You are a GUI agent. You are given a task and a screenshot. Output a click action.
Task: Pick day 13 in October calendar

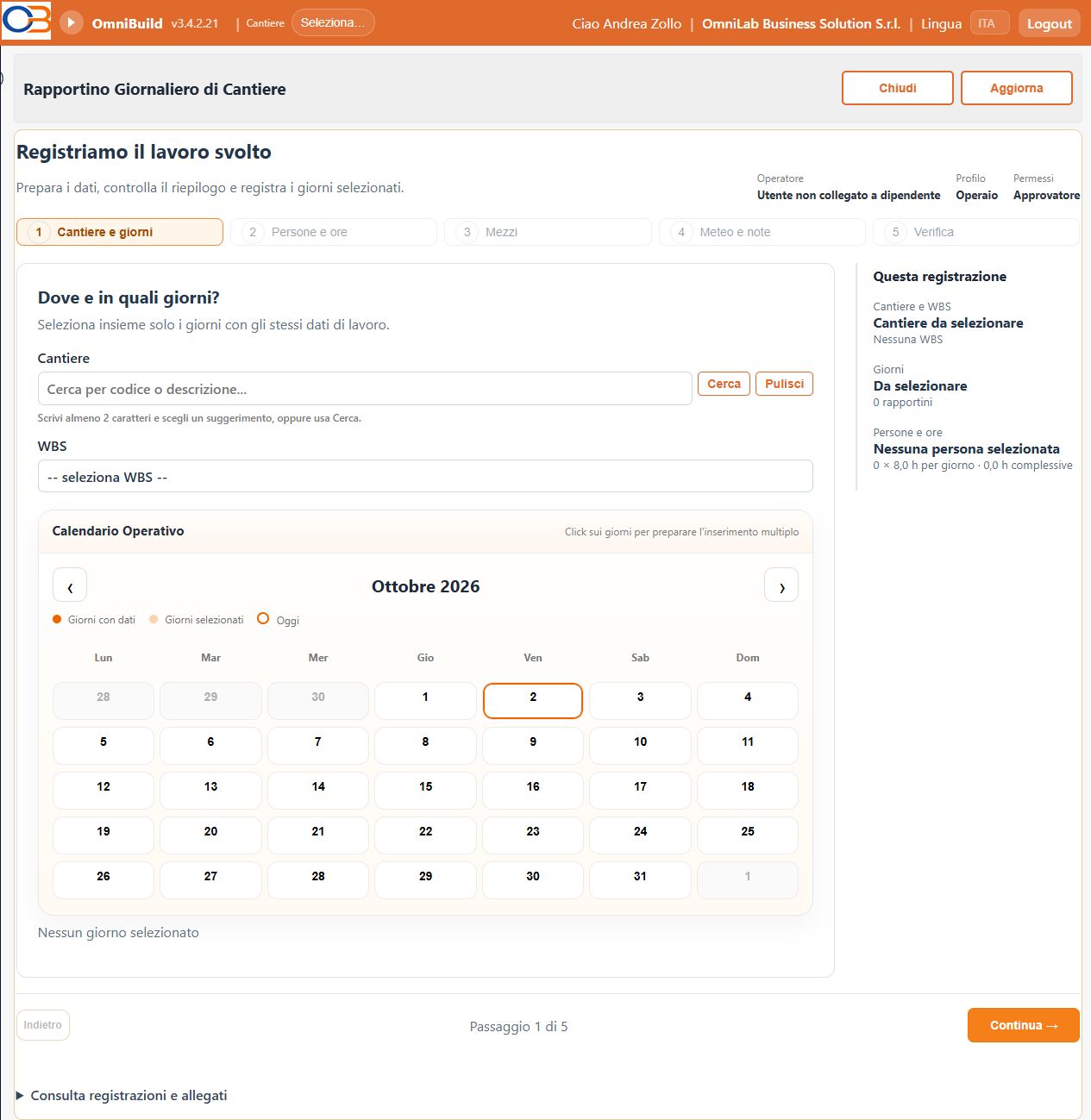pos(210,790)
